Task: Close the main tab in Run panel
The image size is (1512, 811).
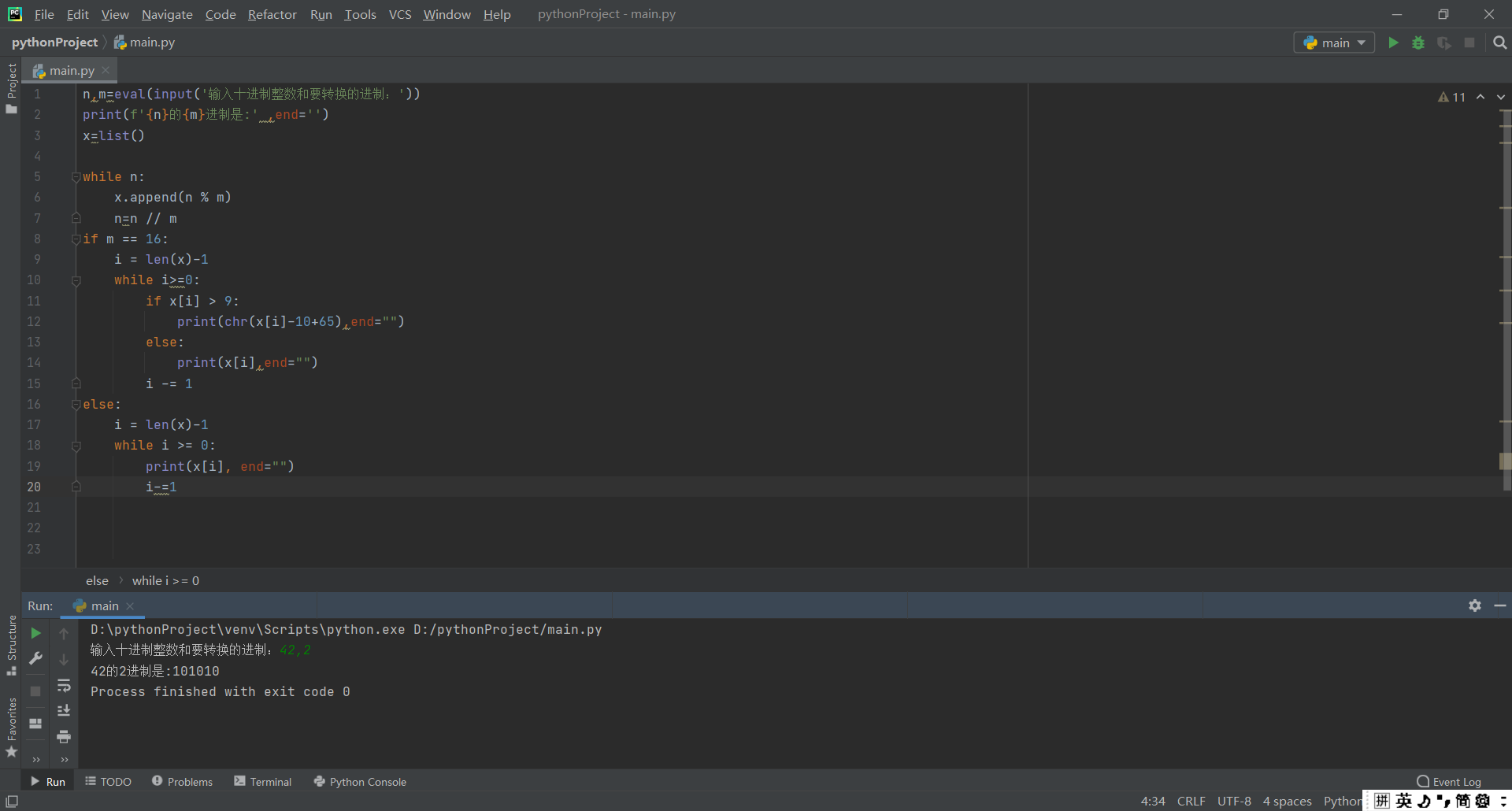Action: tap(130, 605)
